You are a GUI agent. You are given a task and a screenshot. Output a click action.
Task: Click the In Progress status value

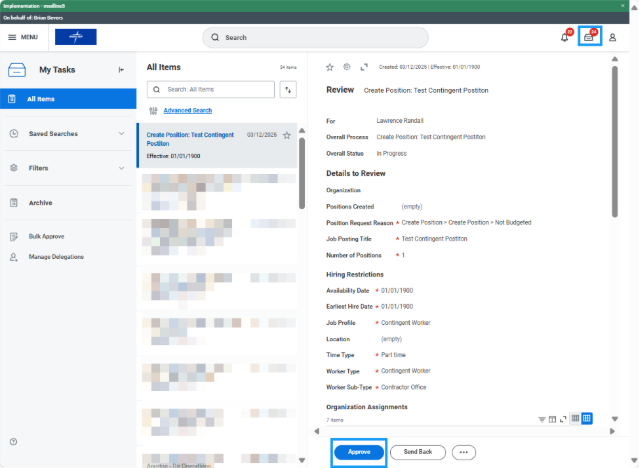(392, 154)
